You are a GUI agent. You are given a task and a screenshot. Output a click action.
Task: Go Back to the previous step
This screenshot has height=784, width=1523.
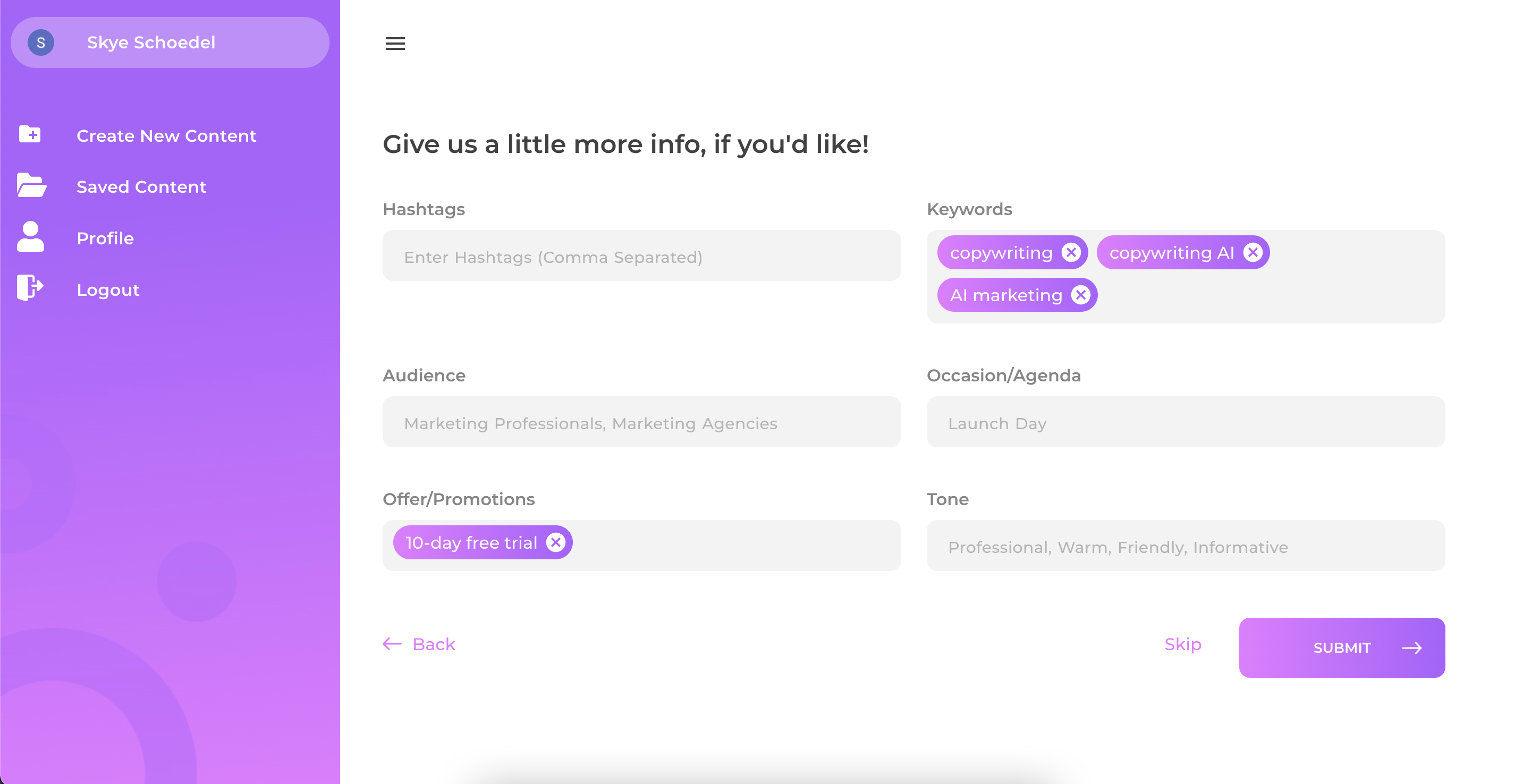tap(419, 644)
